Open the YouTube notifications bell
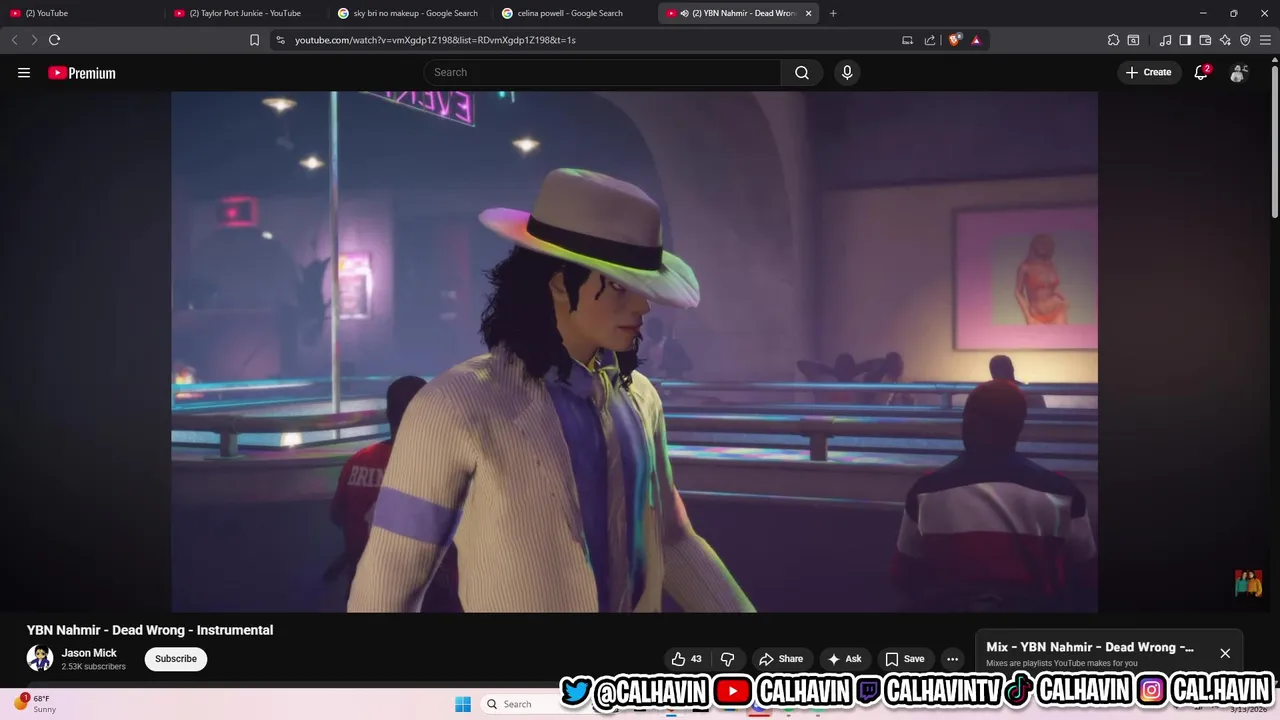 pos(1201,72)
